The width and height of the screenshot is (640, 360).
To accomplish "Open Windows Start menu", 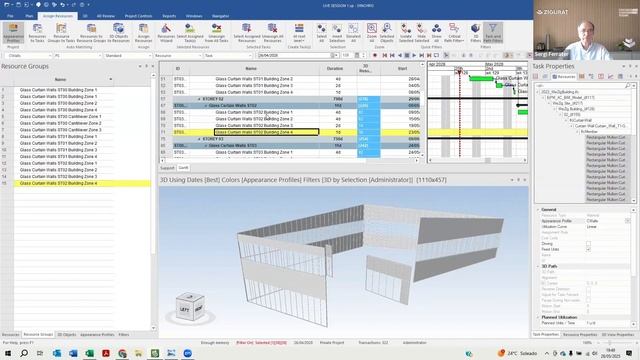I will 8,353.
